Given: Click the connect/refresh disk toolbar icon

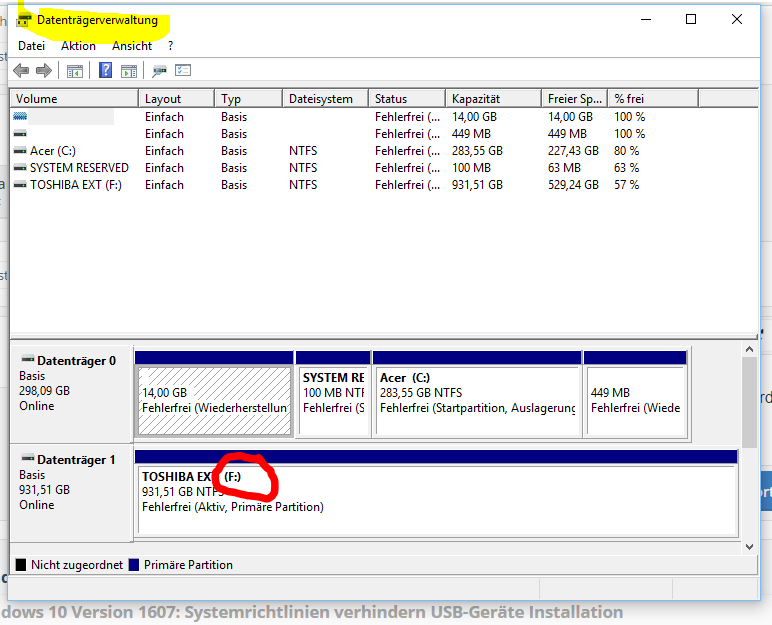Looking at the screenshot, I should pyautogui.click(x=159, y=71).
